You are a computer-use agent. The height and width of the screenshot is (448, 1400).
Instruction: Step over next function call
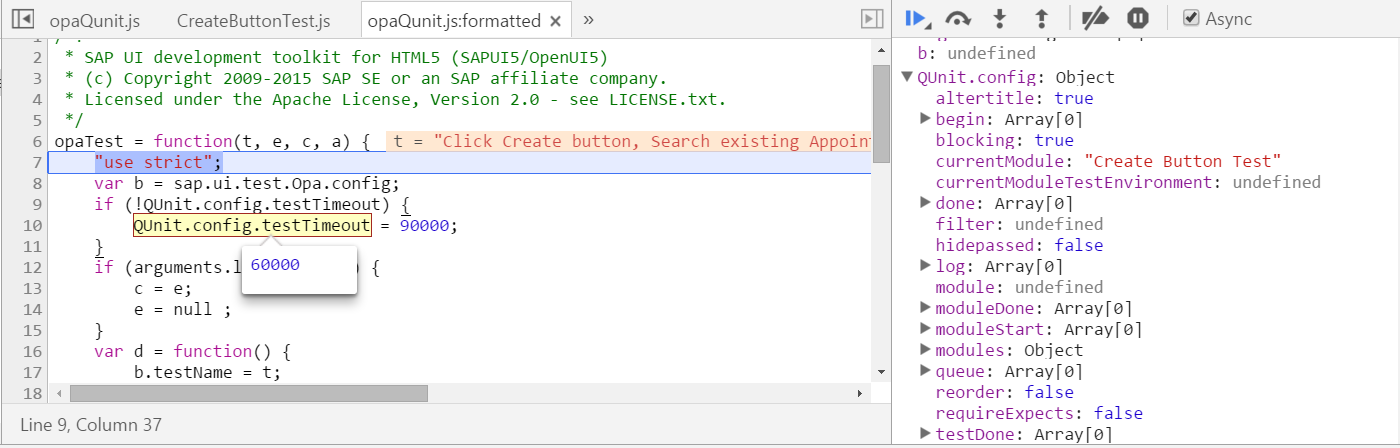[959, 18]
